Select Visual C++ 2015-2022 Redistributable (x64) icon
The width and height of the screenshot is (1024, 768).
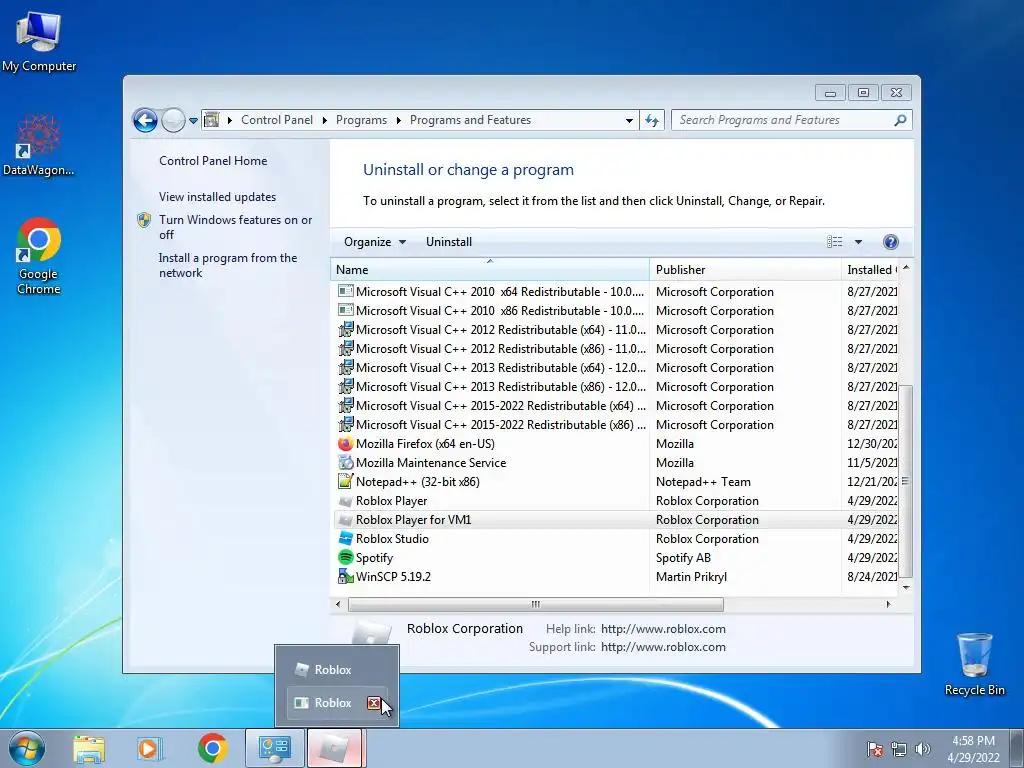click(345, 406)
